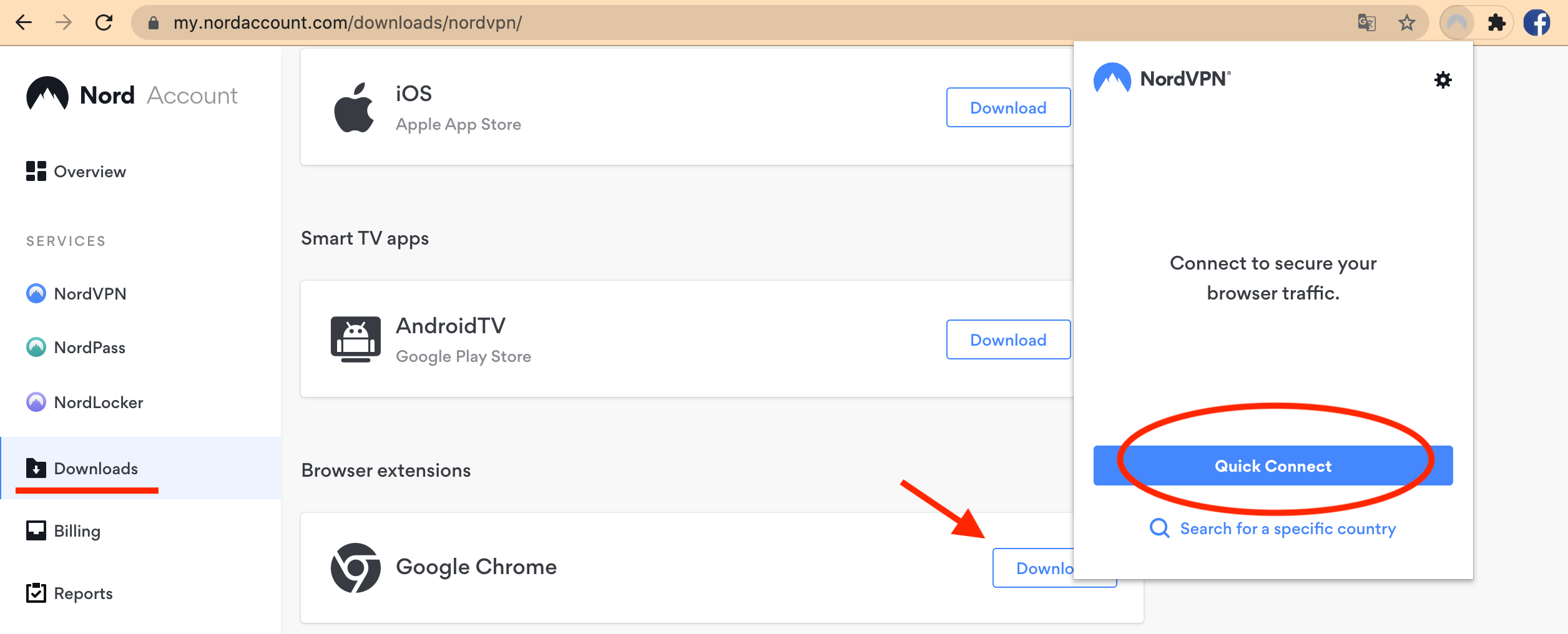Reload the page with the refresh icon
Screen dimensions: 1568x634
(x=104, y=23)
